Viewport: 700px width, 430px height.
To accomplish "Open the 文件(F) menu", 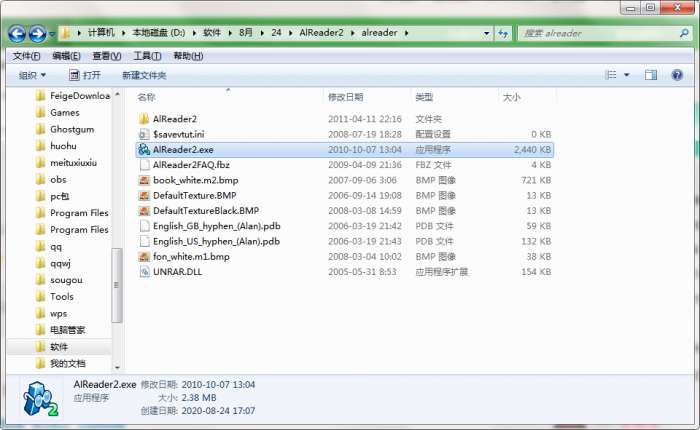I will [26, 56].
